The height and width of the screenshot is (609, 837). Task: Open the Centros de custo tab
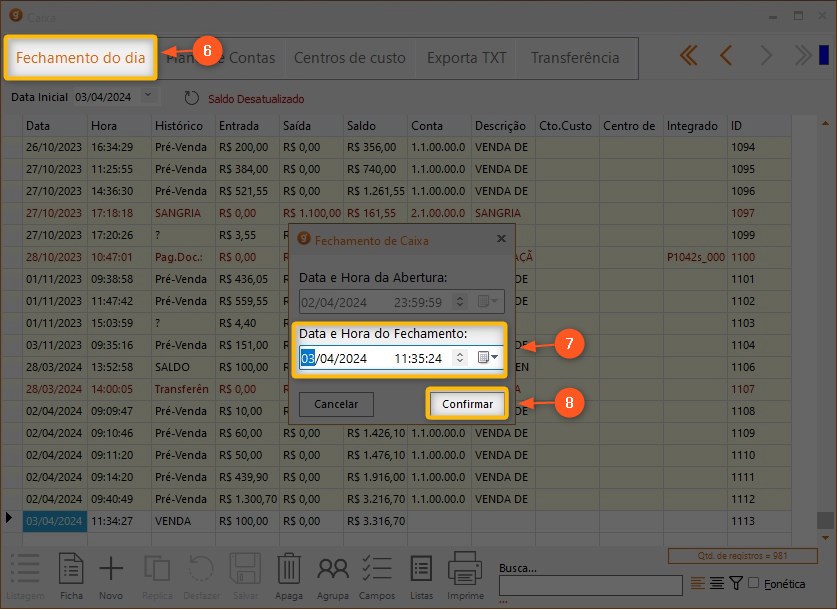pyautogui.click(x=349, y=58)
